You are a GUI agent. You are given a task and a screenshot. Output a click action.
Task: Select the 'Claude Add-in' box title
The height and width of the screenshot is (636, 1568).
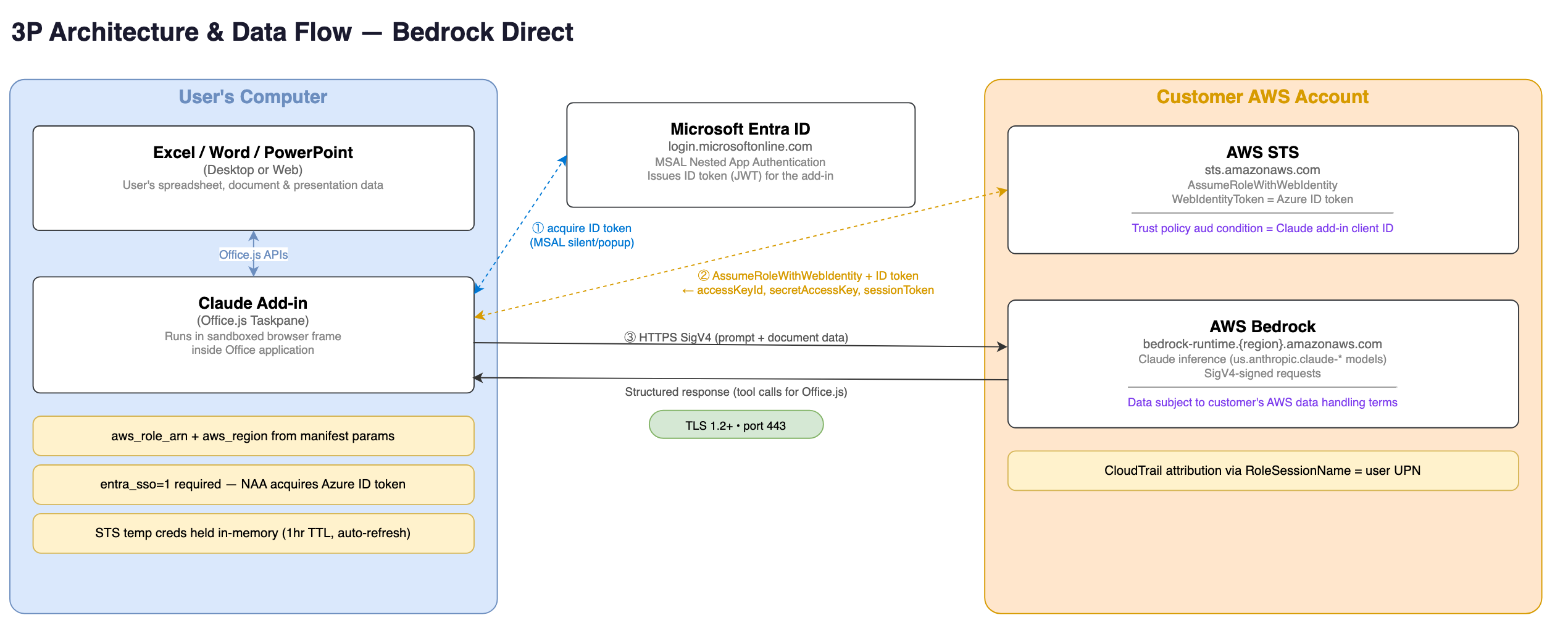pyautogui.click(x=253, y=303)
